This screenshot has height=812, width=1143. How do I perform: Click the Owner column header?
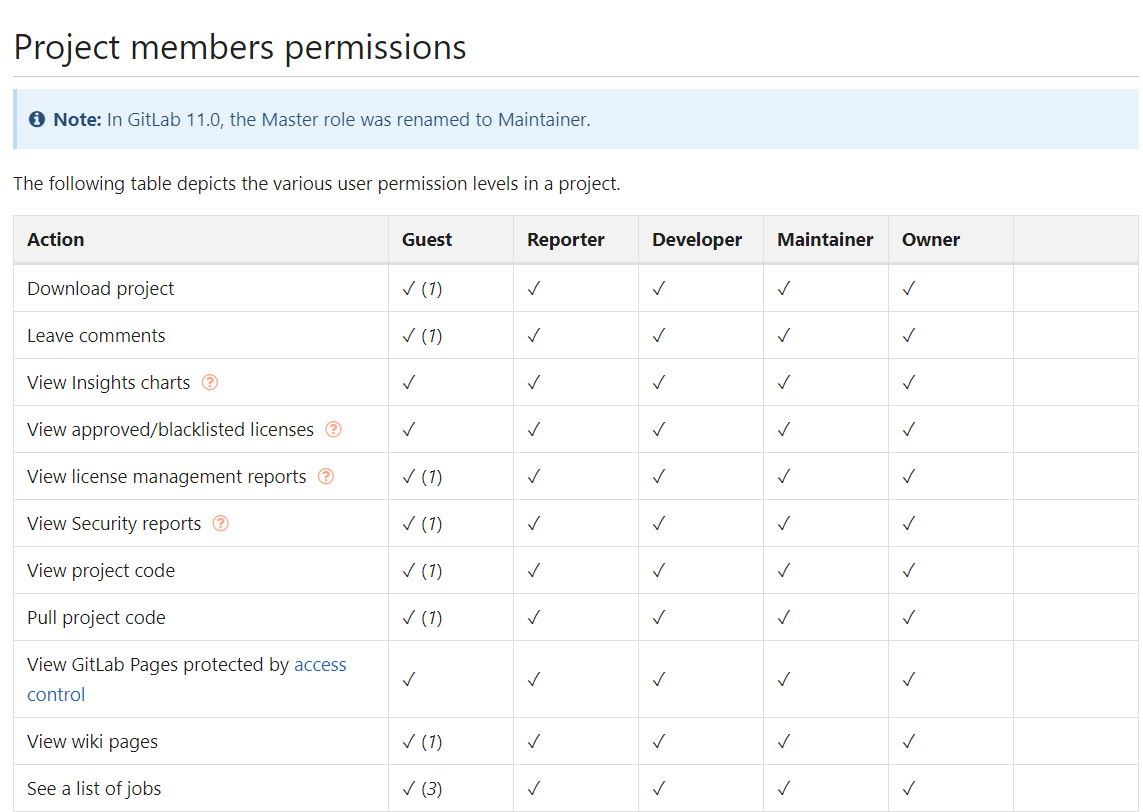click(931, 239)
